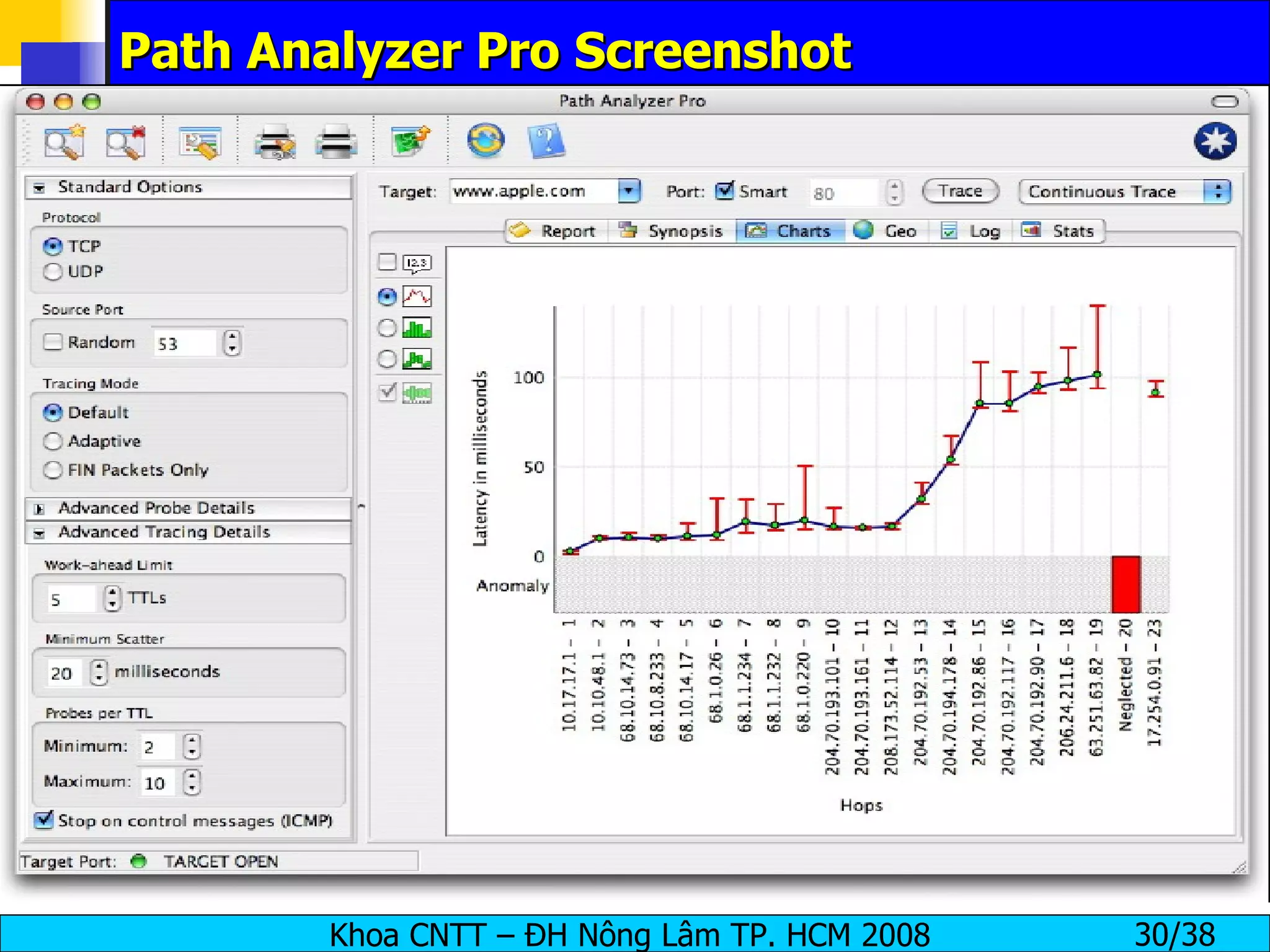
Task: Click the red line chart icon
Action: [417, 297]
